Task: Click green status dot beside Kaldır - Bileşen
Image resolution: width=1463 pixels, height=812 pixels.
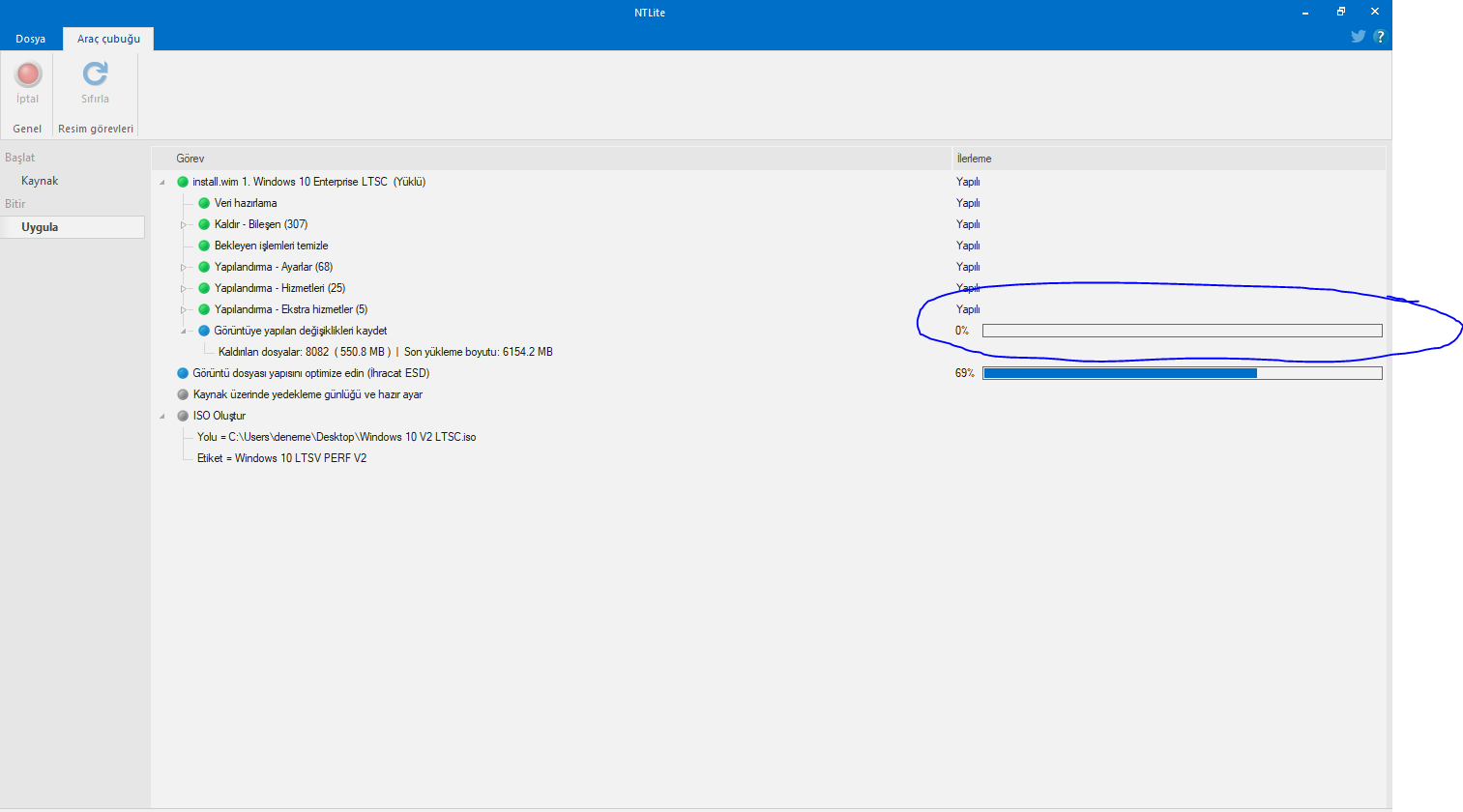Action: point(204,224)
